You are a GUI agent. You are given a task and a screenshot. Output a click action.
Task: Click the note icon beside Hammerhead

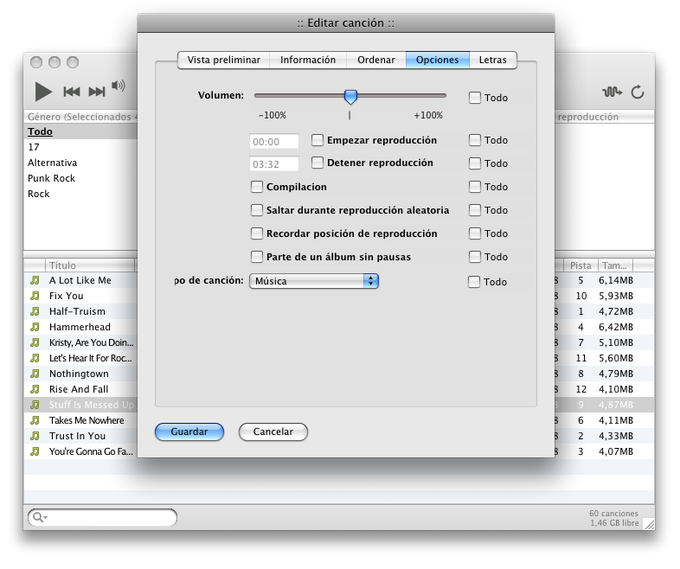35,327
